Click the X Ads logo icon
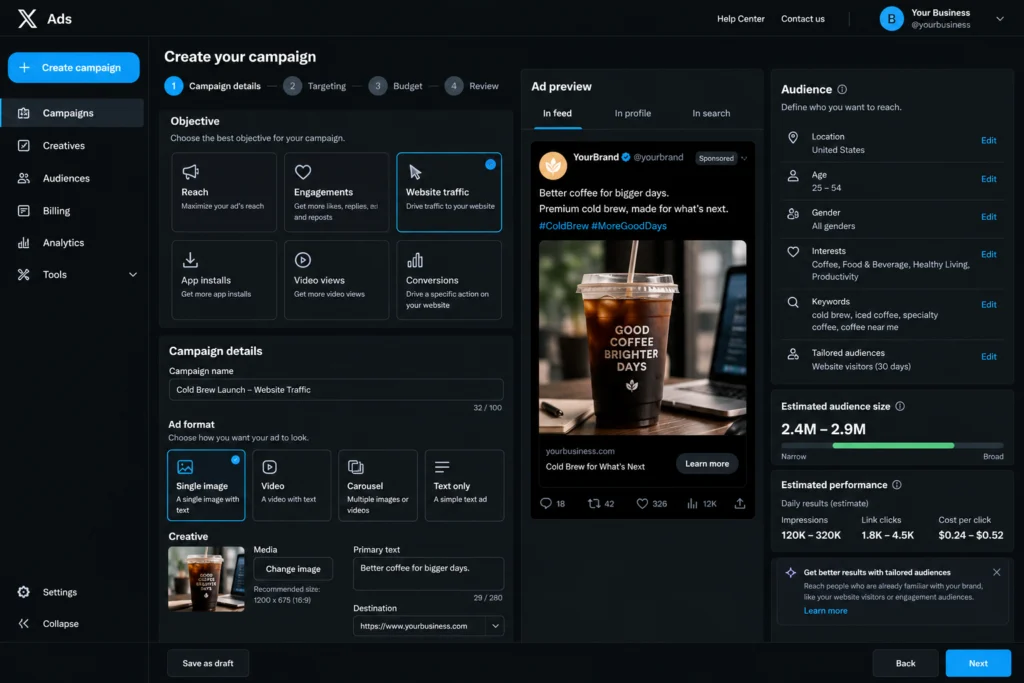The height and width of the screenshot is (683, 1024). point(27,18)
